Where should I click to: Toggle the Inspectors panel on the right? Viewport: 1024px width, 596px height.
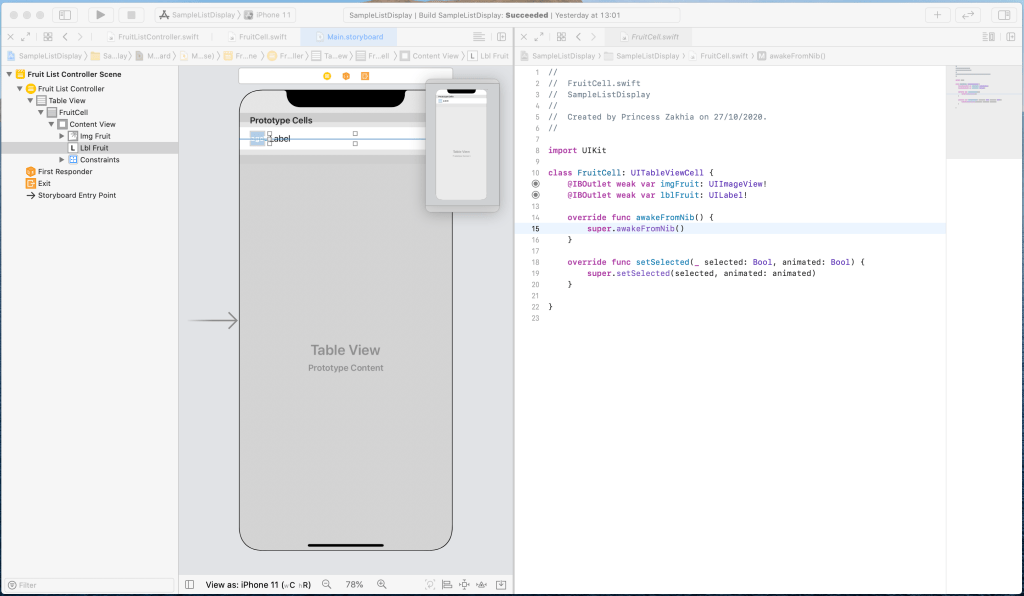point(1002,15)
